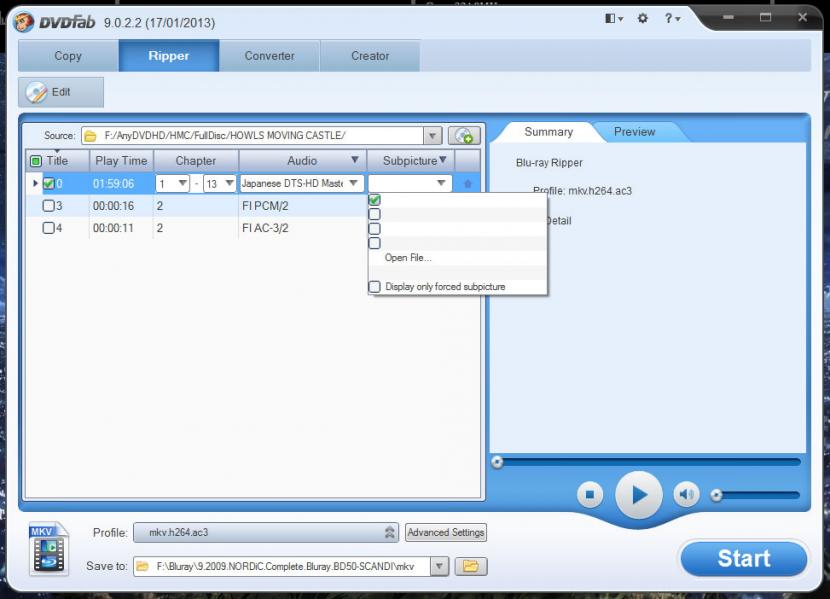The height and width of the screenshot is (599, 830).
Task: Check the third subpicture option
Action: tap(374, 229)
